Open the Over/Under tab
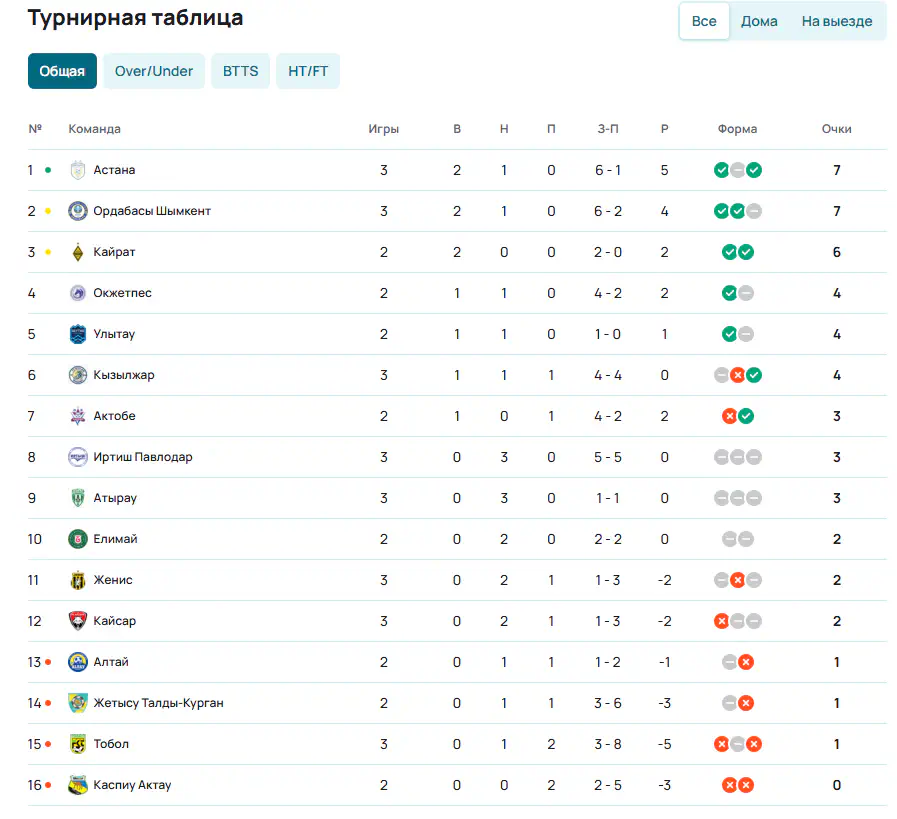The height and width of the screenshot is (819, 897). (154, 71)
